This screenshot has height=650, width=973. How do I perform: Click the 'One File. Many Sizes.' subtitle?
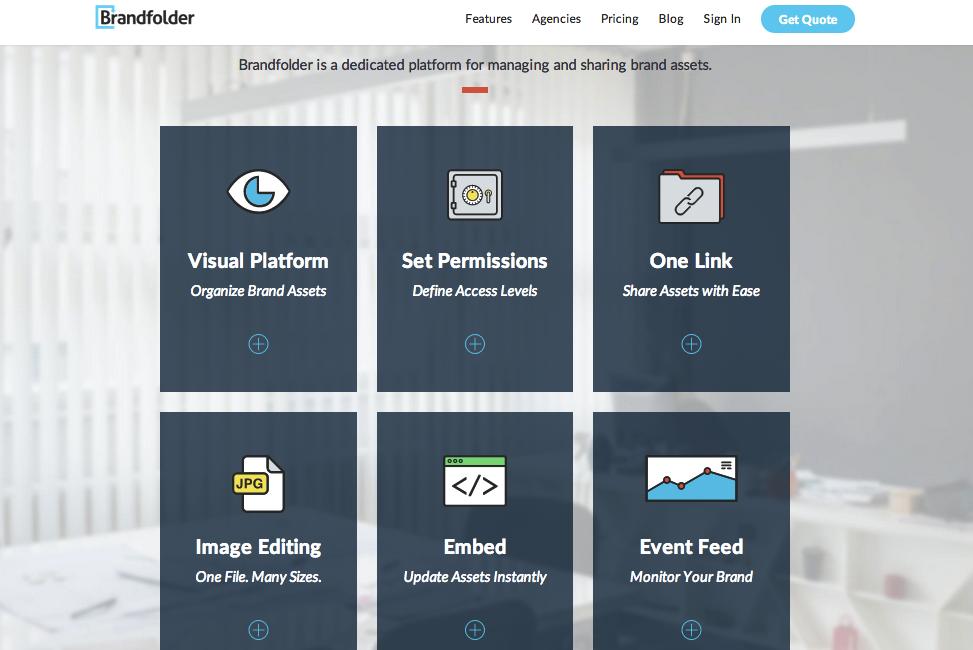point(258,577)
